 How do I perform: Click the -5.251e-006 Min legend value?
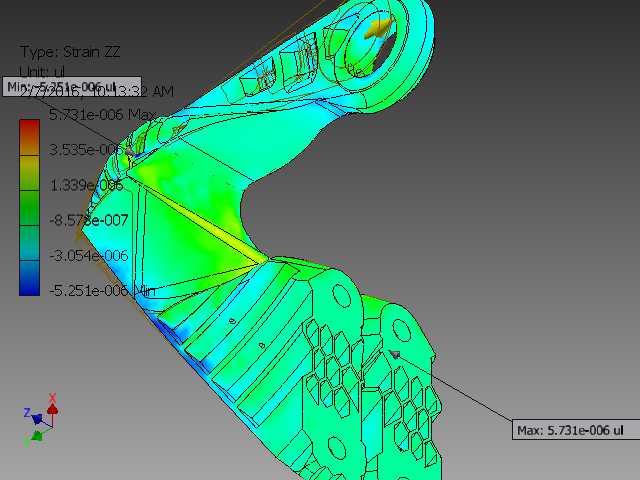[x=102, y=291]
